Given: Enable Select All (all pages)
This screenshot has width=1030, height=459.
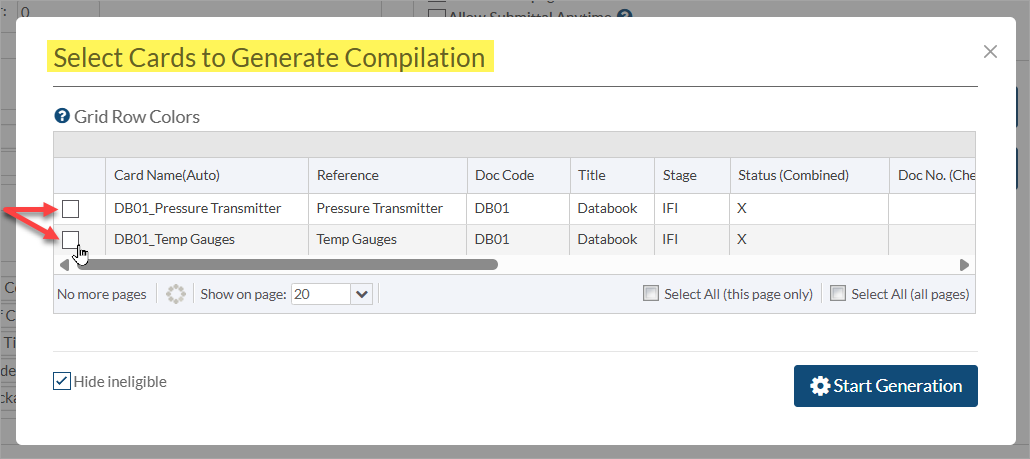Looking at the screenshot, I should pos(838,294).
